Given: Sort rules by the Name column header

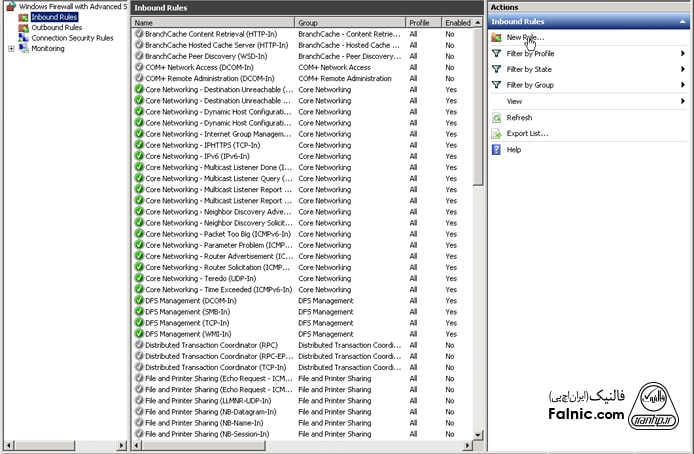Looking at the screenshot, I should [212, 22].
